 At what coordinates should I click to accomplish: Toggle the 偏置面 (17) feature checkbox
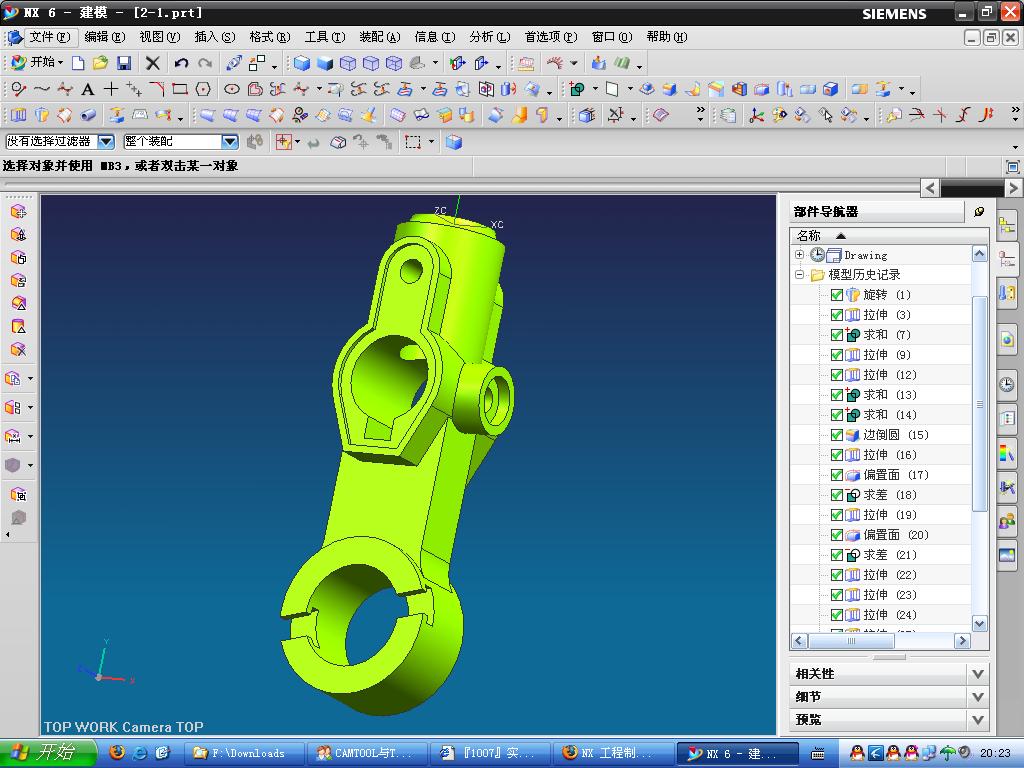coord(837,475)
